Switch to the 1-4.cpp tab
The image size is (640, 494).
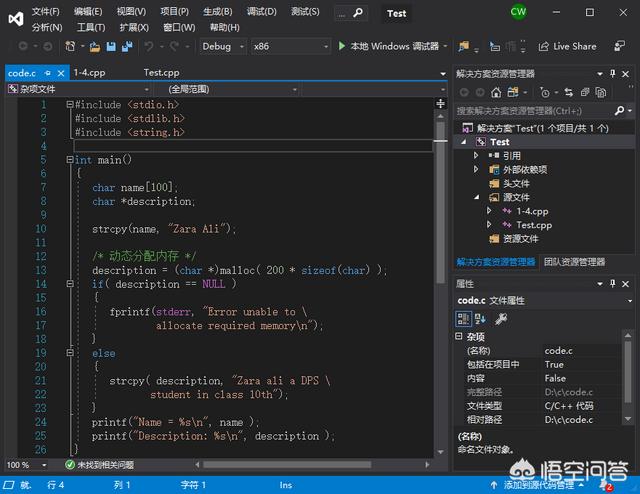click(x=89, y=73)
